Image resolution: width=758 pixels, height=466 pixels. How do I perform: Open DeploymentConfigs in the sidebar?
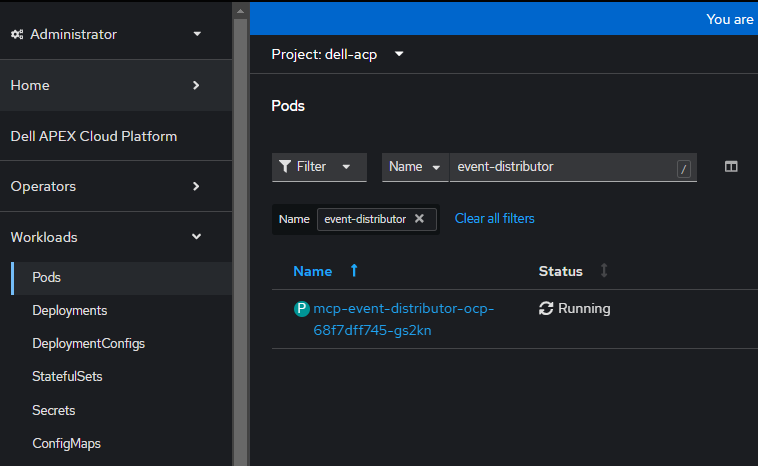[x=88, y=344]
